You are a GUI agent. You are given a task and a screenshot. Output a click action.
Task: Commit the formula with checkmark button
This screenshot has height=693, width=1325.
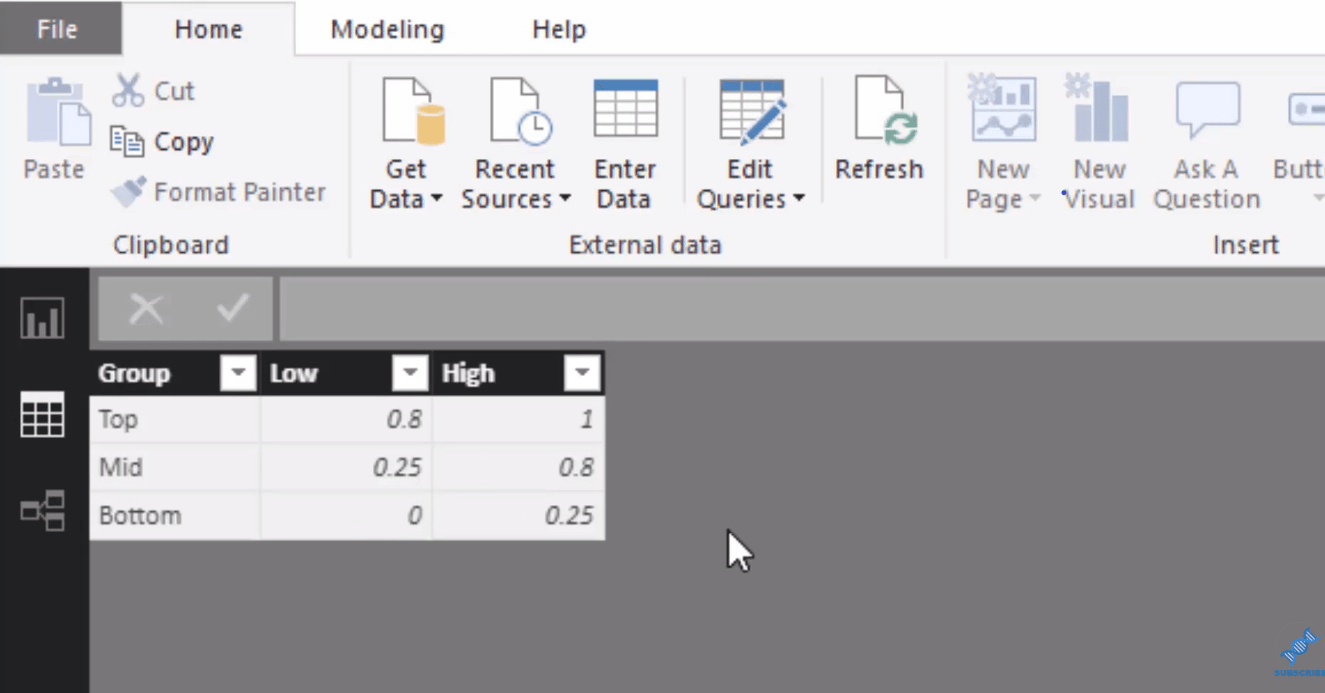pyautogui.click(x=233, y=310)
